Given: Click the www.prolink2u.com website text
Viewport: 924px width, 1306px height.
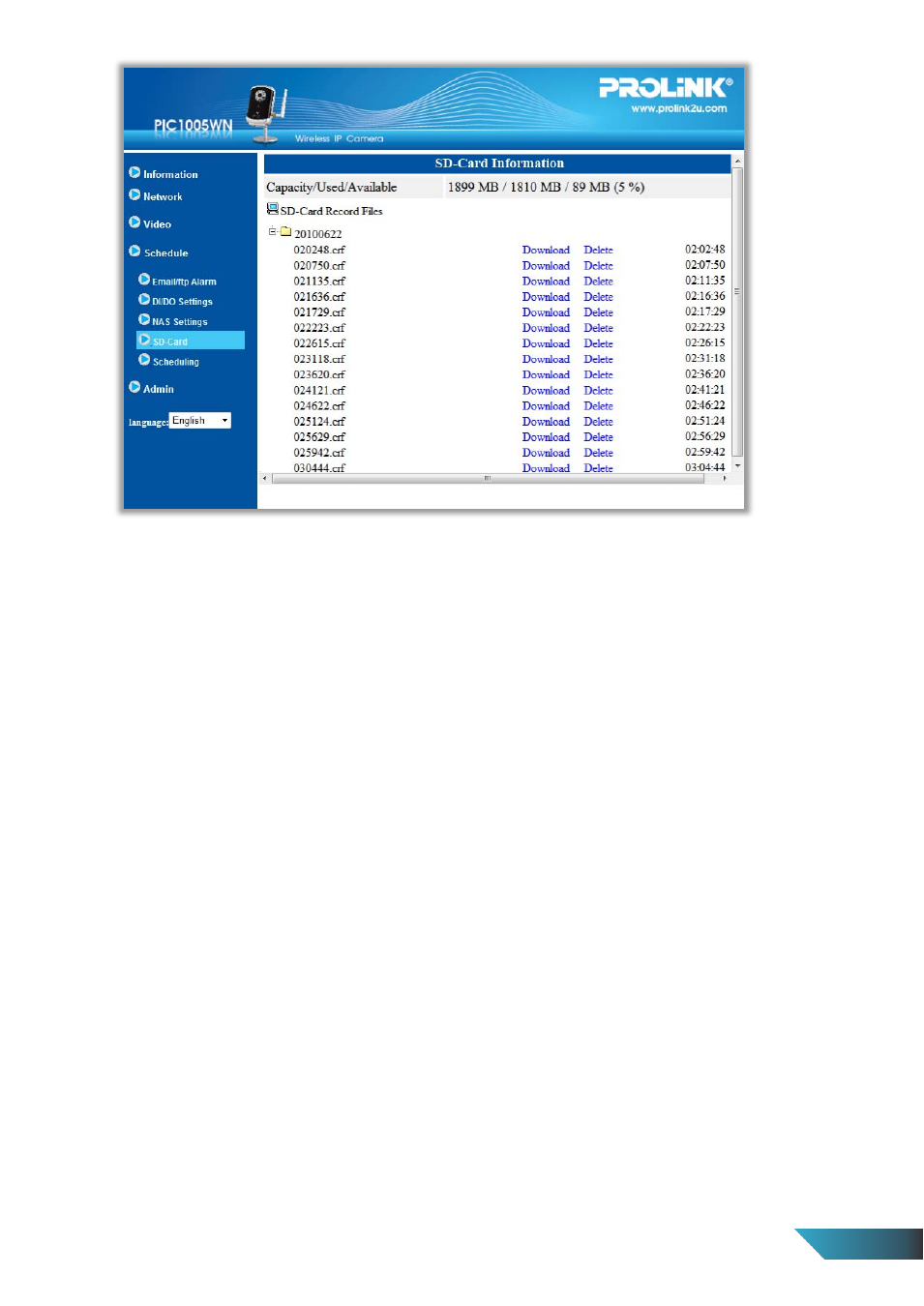Looking at the screenshot, I should (679, 108).
